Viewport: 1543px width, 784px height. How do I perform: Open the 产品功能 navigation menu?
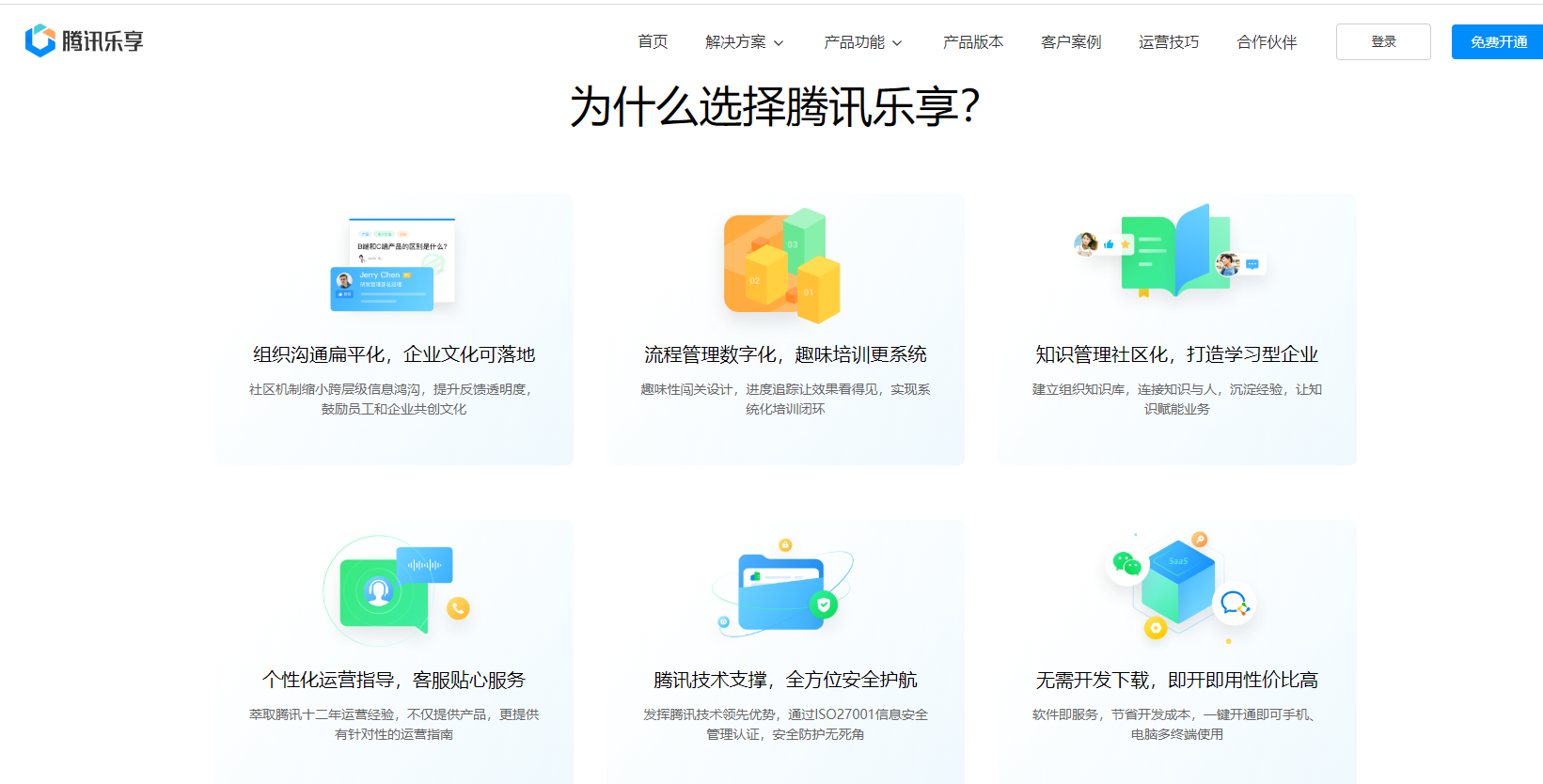pos(854,42)
